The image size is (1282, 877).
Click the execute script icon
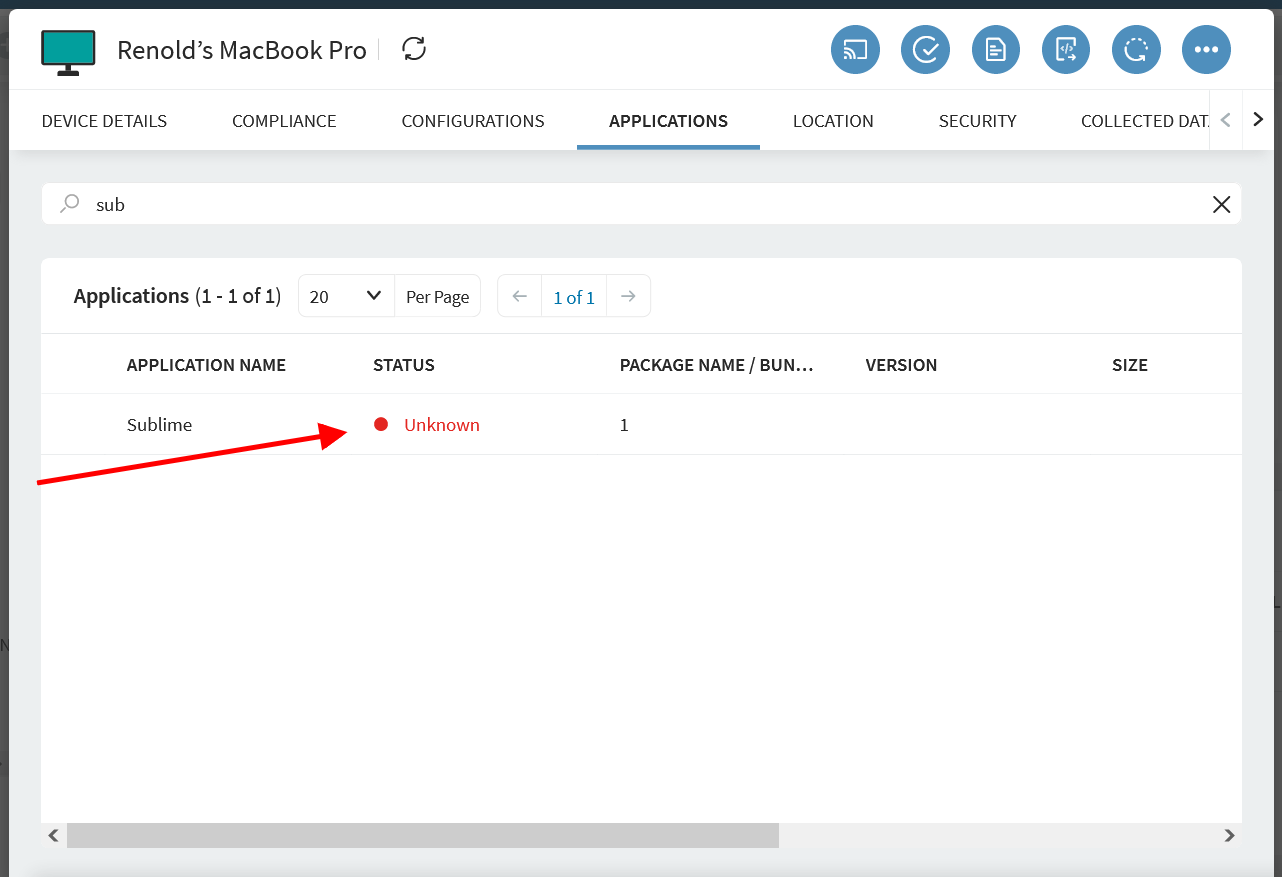[x=1066, y=50]
